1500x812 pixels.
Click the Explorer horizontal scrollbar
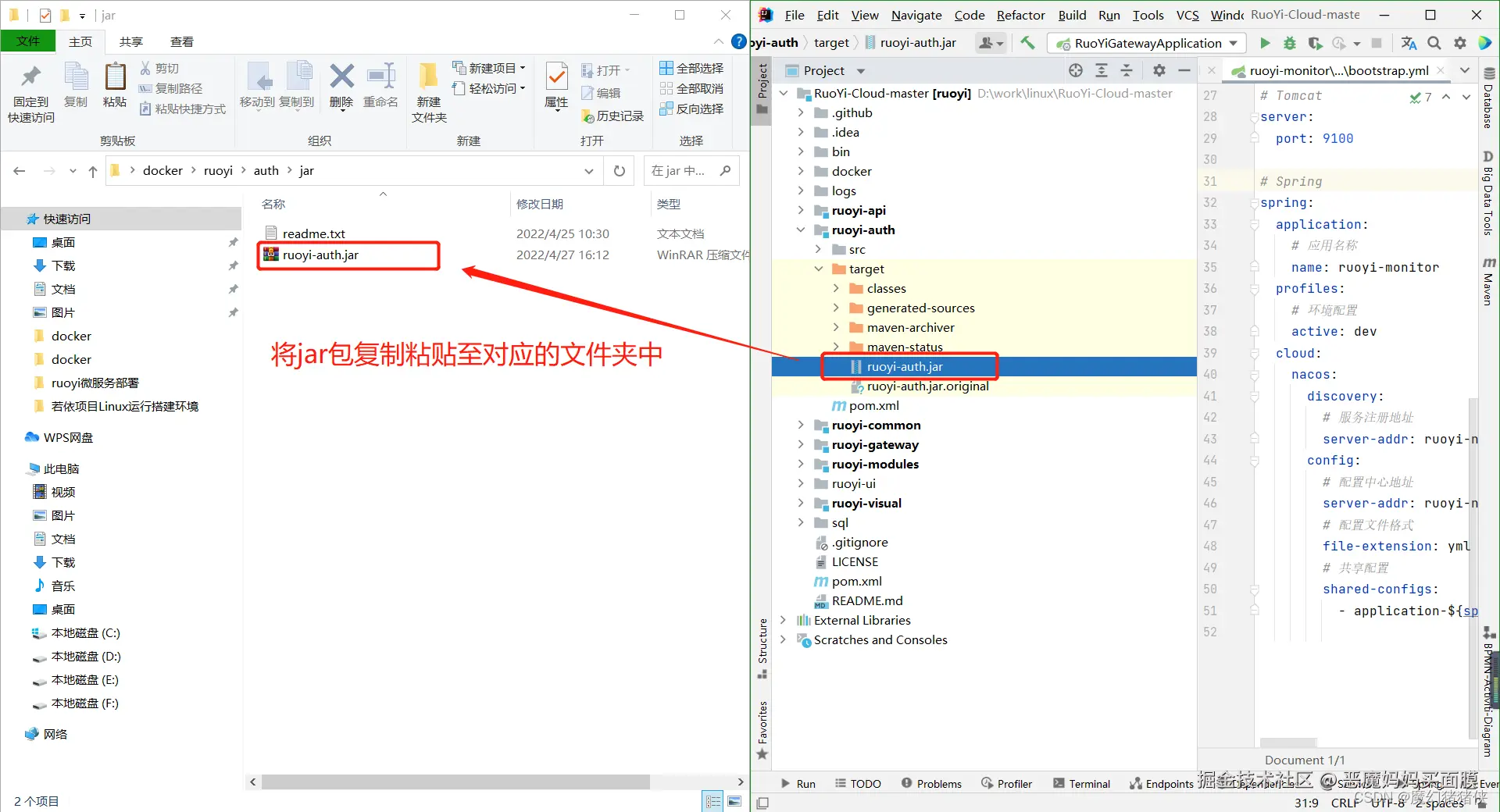click(x=455, y=782)
